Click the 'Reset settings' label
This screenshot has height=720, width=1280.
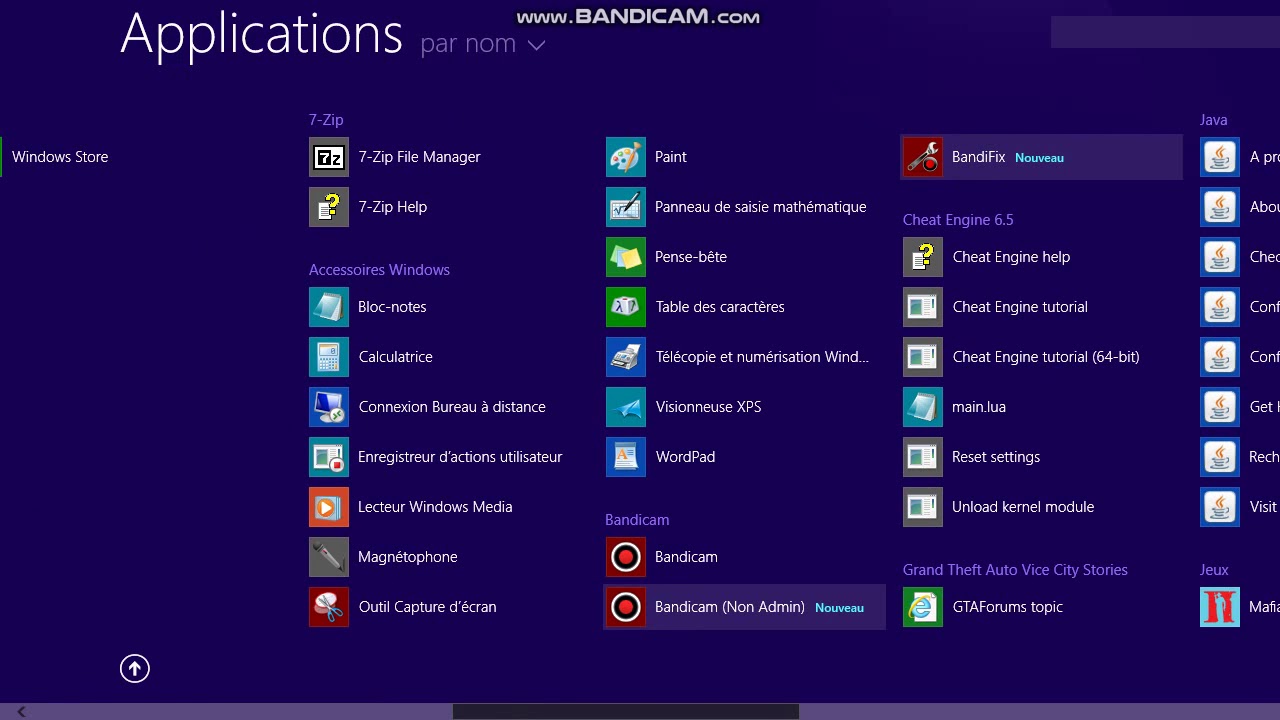point(996,457)
